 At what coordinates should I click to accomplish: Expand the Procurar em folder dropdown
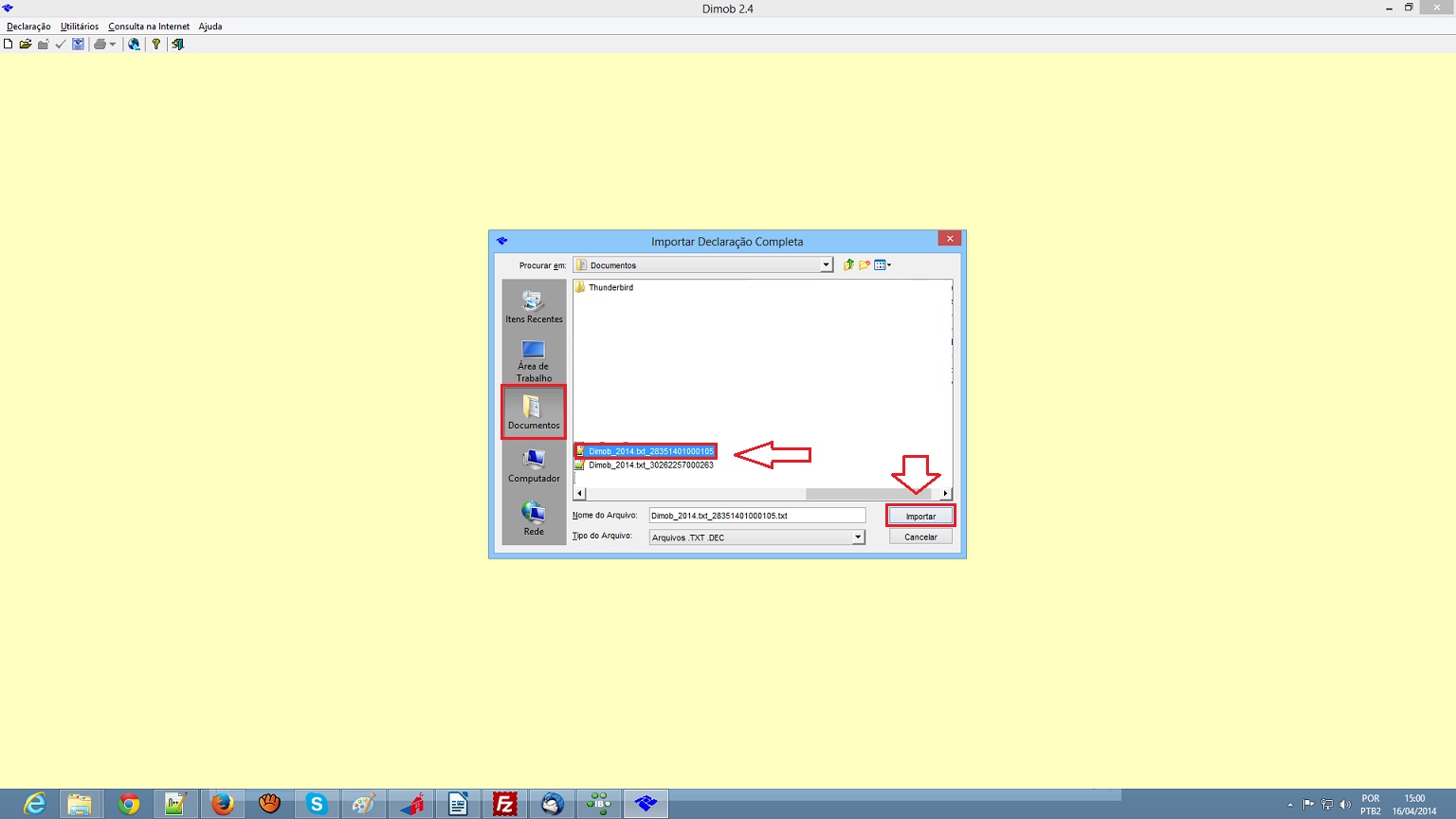[826, 265]
